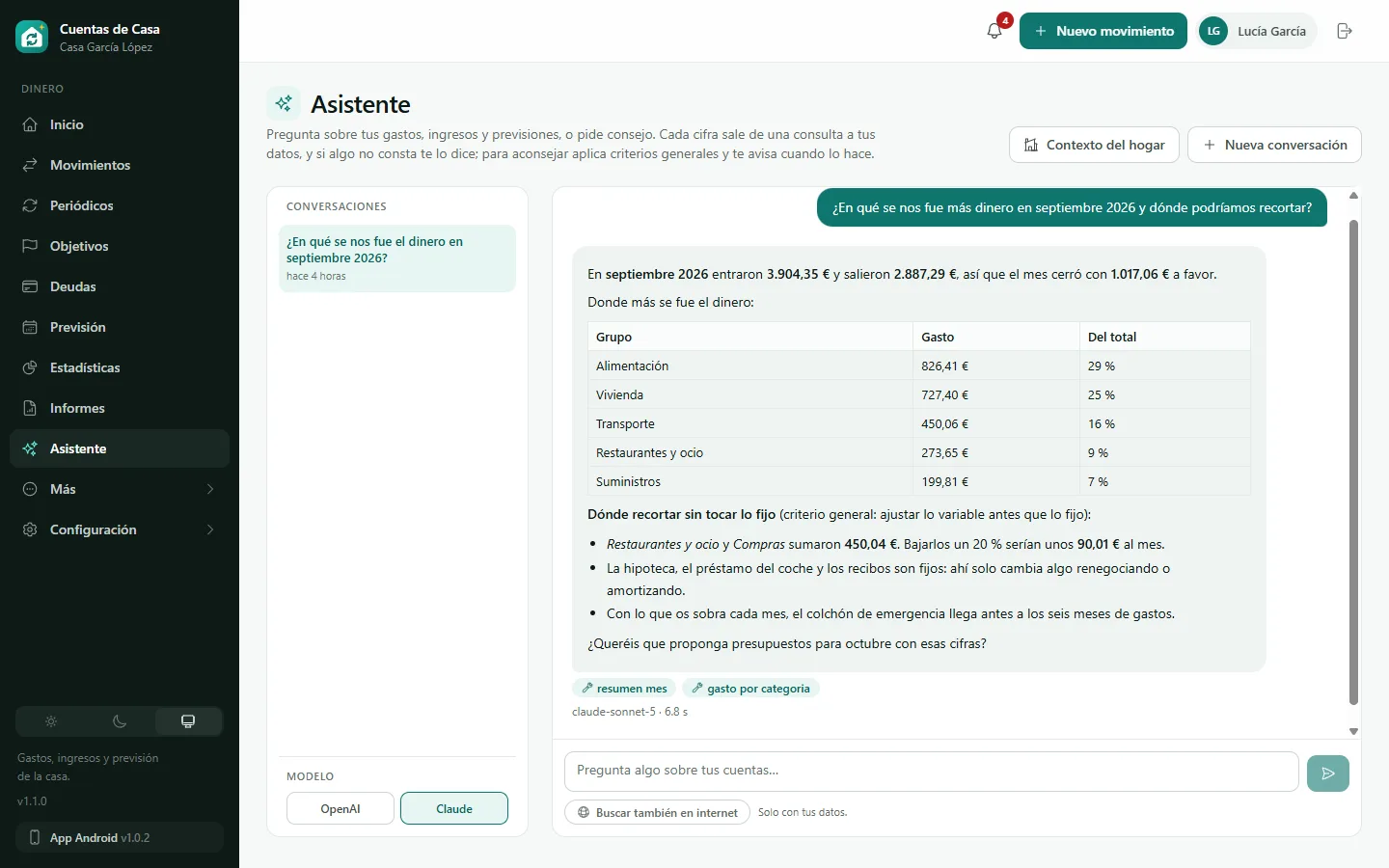Screen dimensions: 1389x868
Task: Click the gasto por categoria tool chip
Action: click(x=750, y=689)
